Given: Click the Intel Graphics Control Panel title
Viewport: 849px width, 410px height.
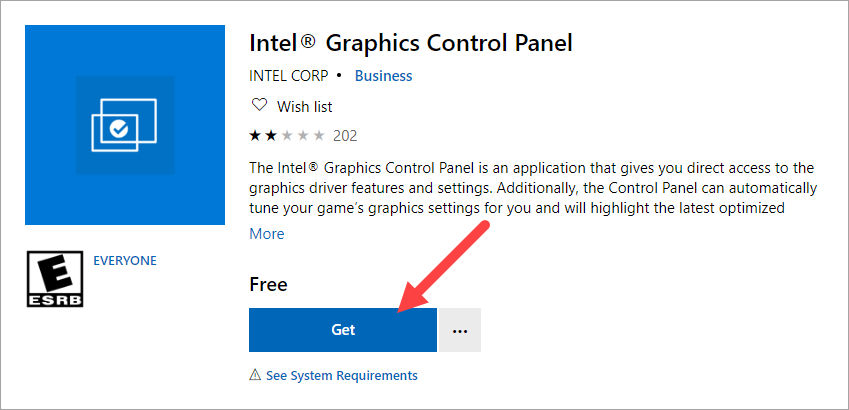Looking at the screenshot, I should point(410,44).
